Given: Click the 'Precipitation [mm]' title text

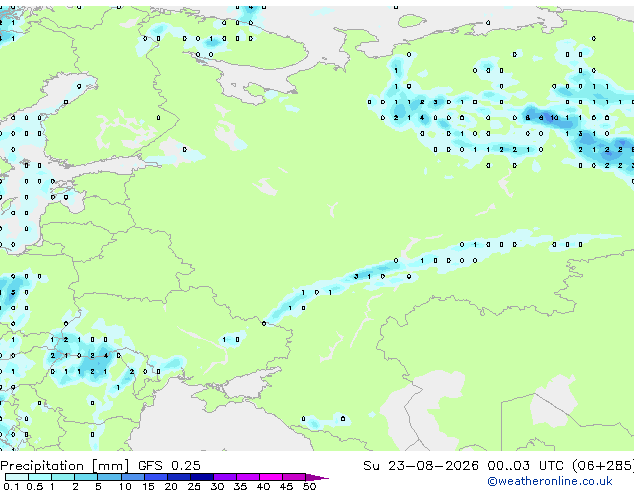Looking at the screenshot, I should 65,466.
